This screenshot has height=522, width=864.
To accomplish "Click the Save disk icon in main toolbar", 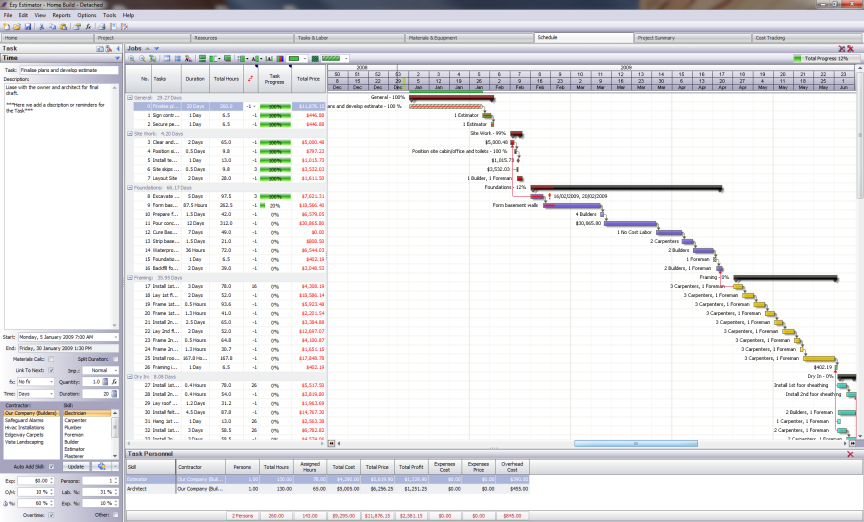I will 28,26.
